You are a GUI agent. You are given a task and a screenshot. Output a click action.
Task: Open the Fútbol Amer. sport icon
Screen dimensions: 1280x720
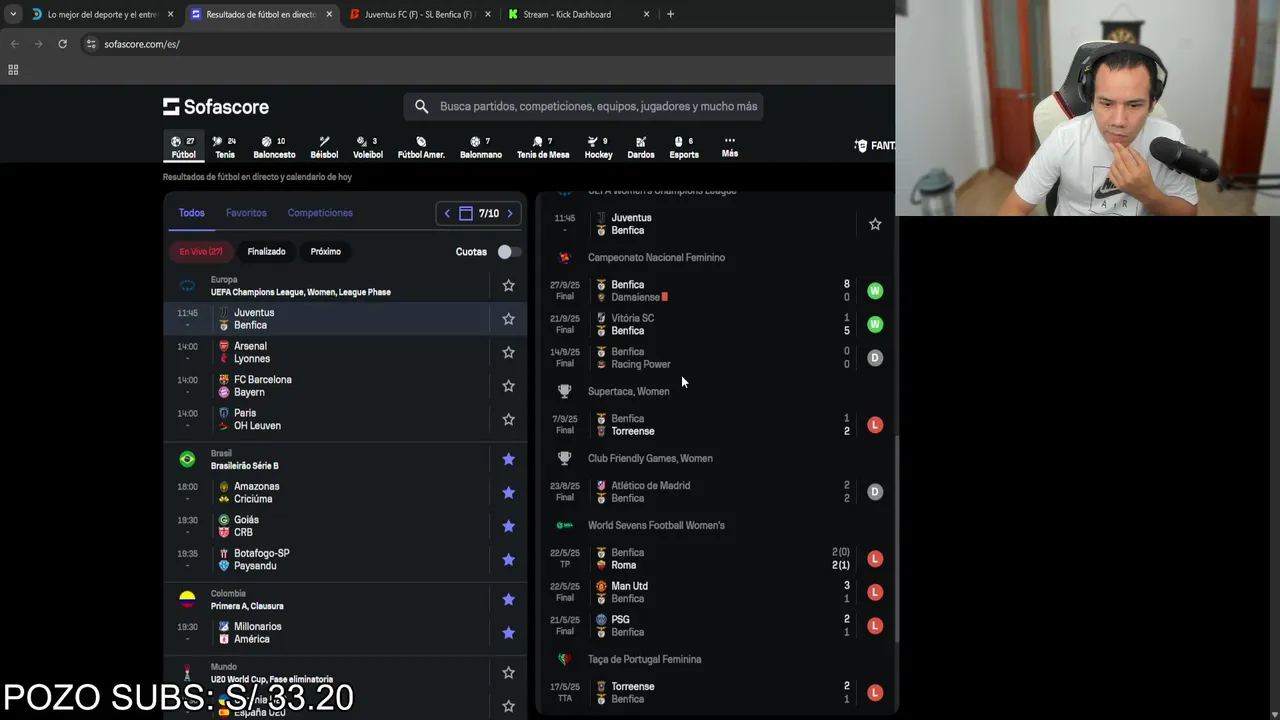[421, 147]
